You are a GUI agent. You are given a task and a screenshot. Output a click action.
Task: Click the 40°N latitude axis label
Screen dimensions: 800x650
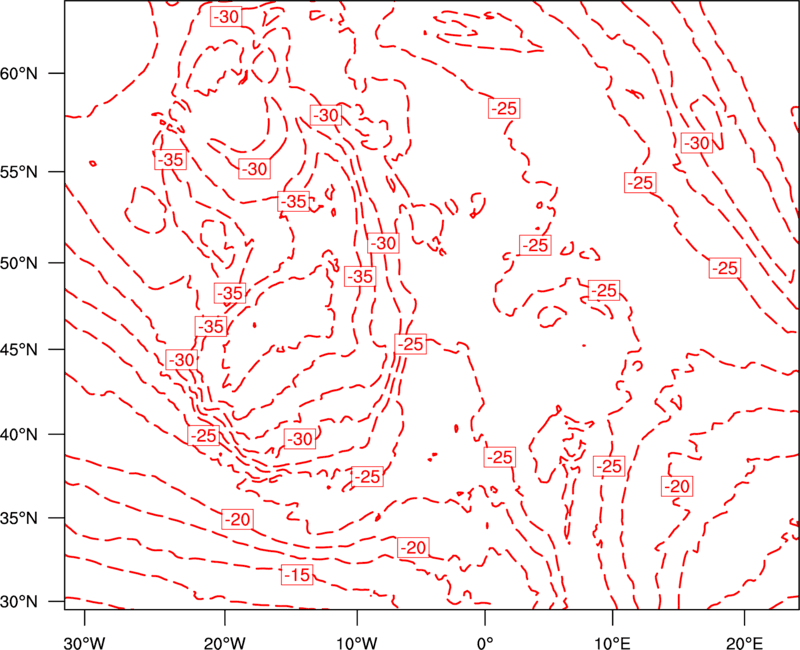point(19,434)
